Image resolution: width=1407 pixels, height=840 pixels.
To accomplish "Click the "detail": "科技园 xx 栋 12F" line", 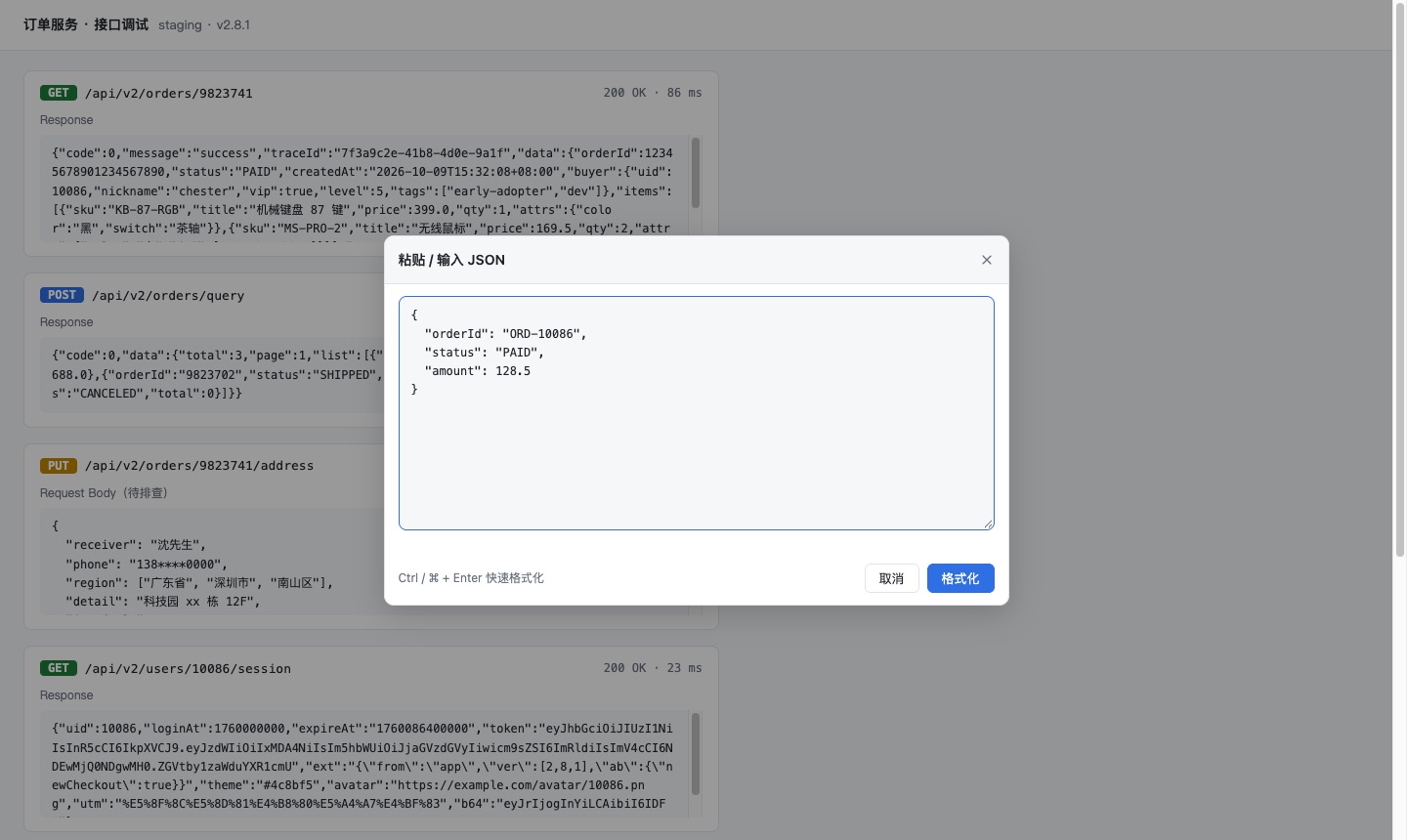I will pos(163,602).
